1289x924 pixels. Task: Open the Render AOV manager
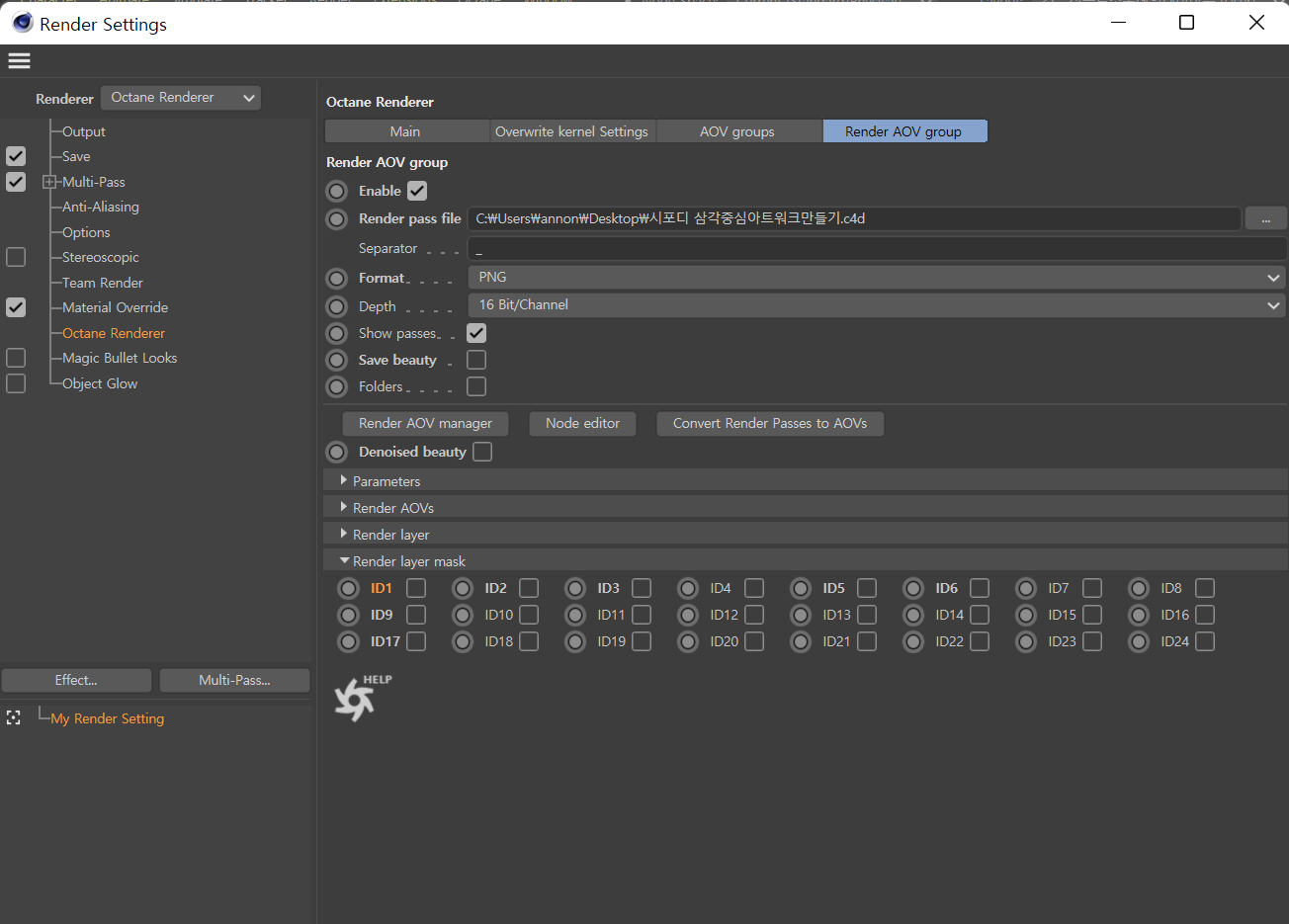425,424
